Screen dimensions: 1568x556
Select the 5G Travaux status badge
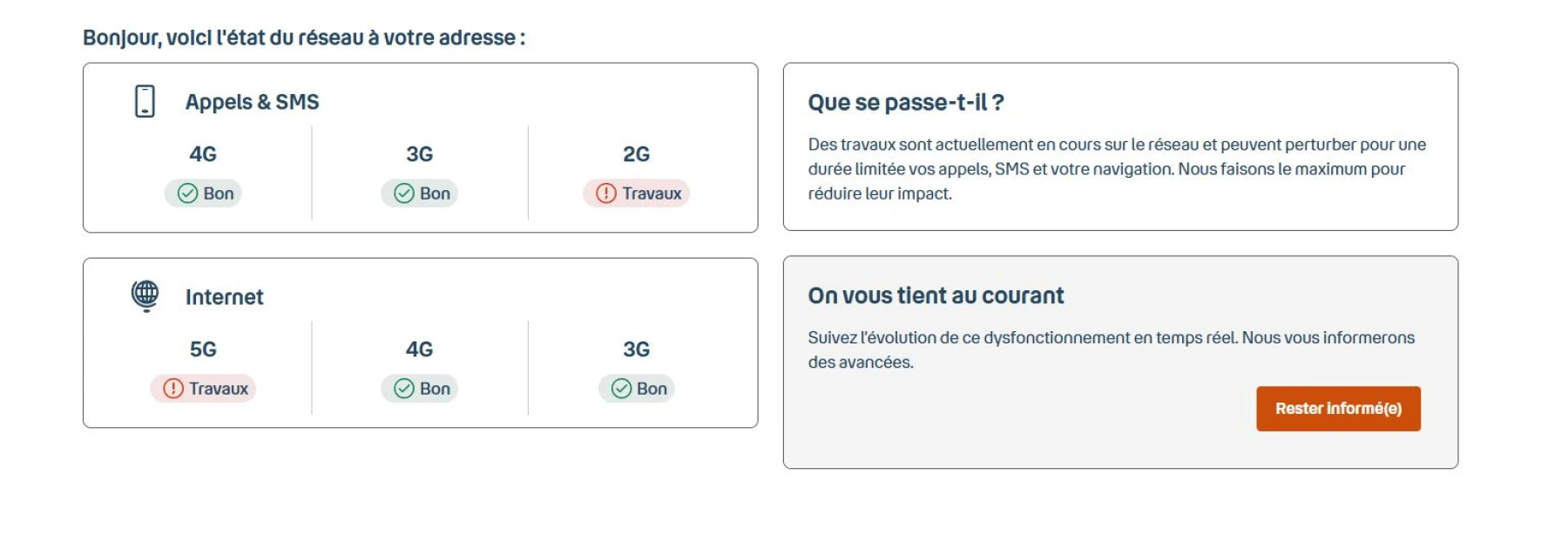pos(202,389)
